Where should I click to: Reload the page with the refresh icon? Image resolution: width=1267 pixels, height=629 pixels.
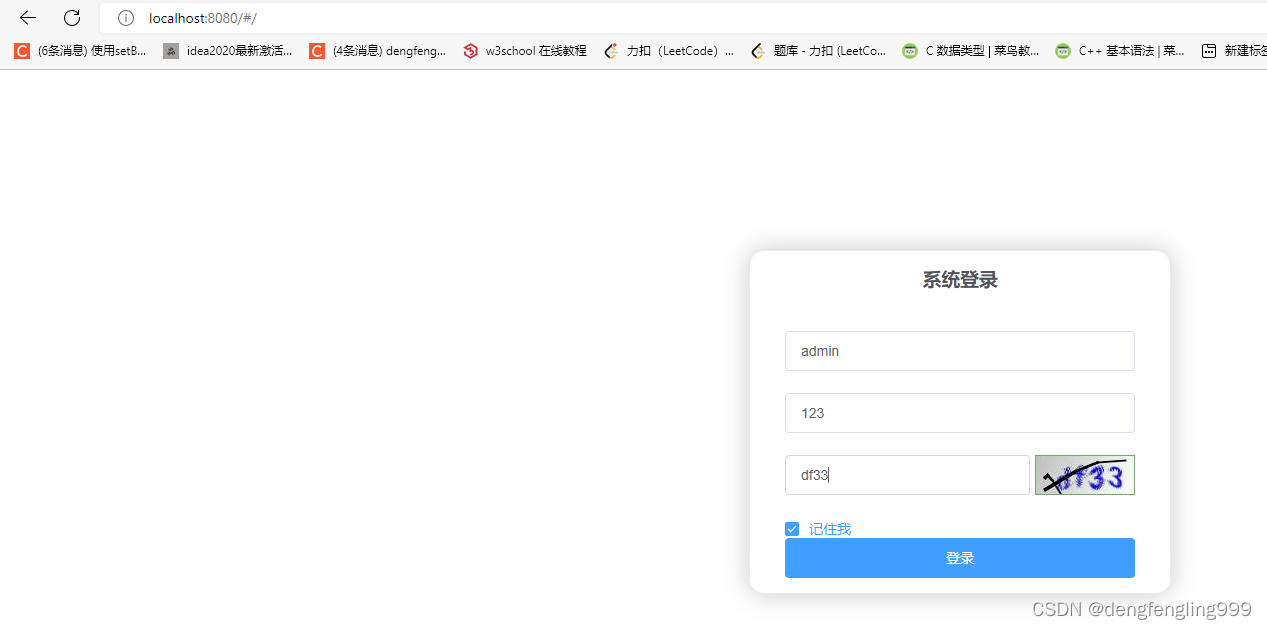pyautogui.click(x=72, y=18)
